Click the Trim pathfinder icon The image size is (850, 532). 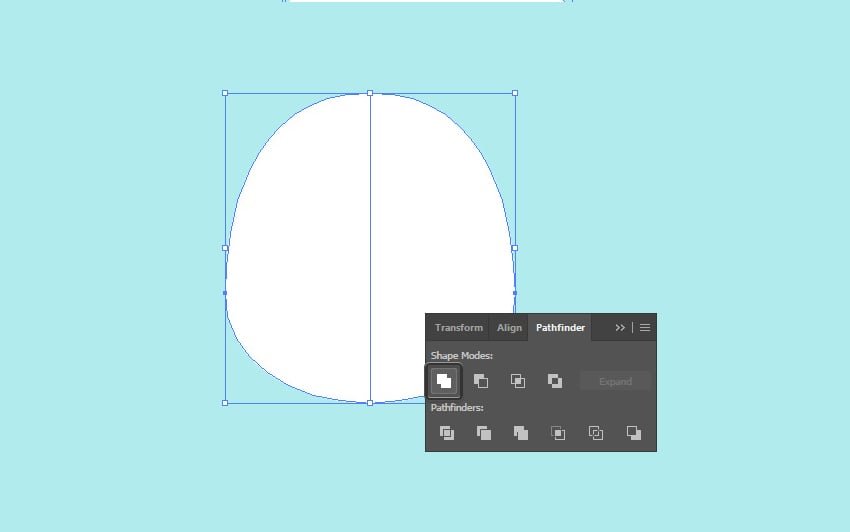(484, 433)
